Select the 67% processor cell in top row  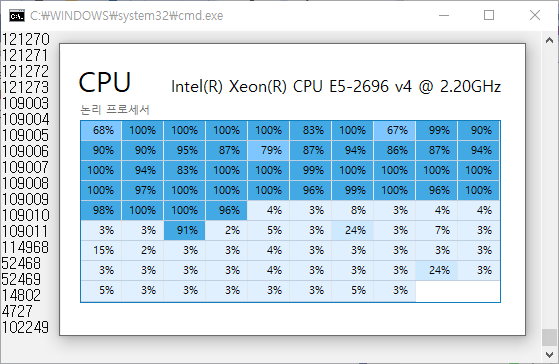tap(395, 130)
